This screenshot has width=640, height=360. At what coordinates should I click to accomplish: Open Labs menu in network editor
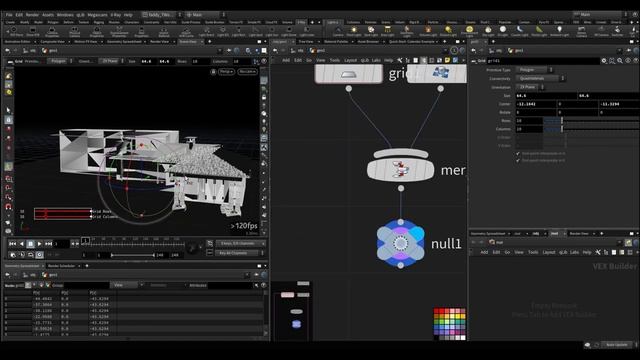(376, 60)
